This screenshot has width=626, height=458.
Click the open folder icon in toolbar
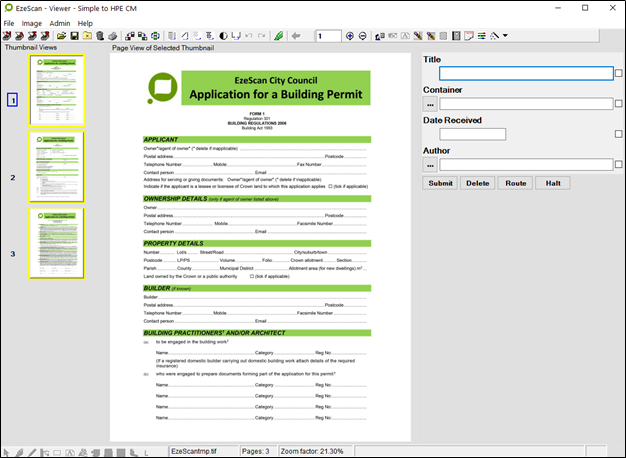[x=61, y=36]
